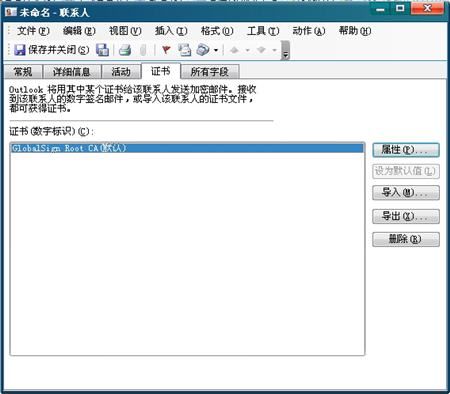Viewport: 450px width, 394px height.
Task: Click the 导入(M)... button
Action: coord(406,193)
